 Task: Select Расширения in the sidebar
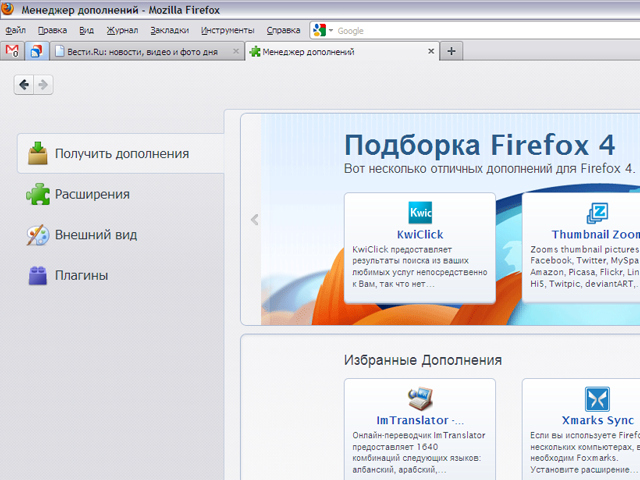click(x=92, y=194)
